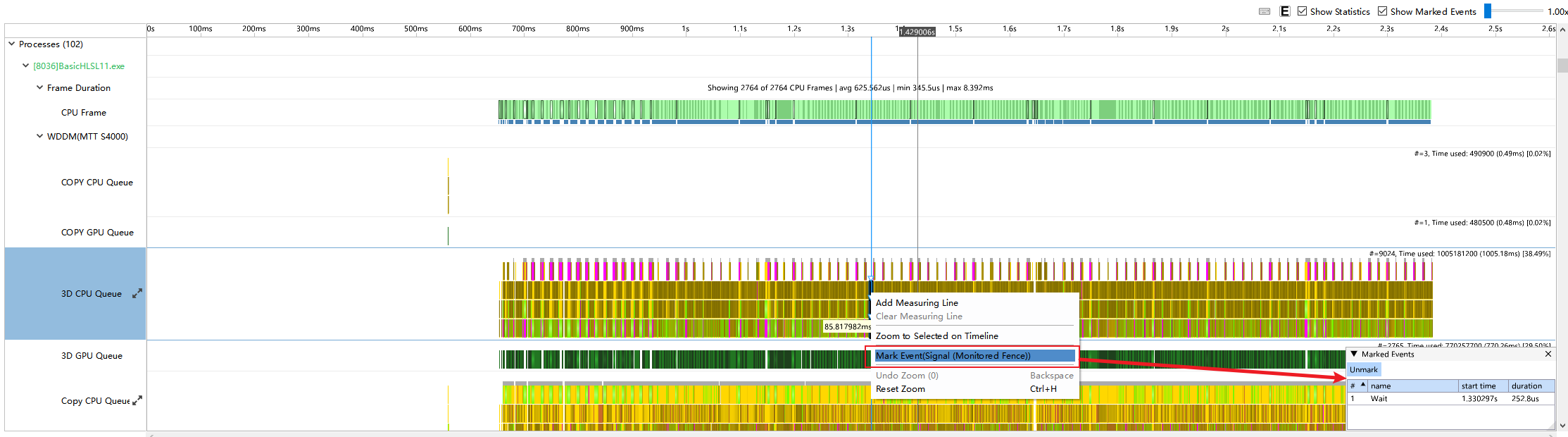Sort marked events by number column
This screenshot has width=1568, height=437.
click(x=1357, y=386)
